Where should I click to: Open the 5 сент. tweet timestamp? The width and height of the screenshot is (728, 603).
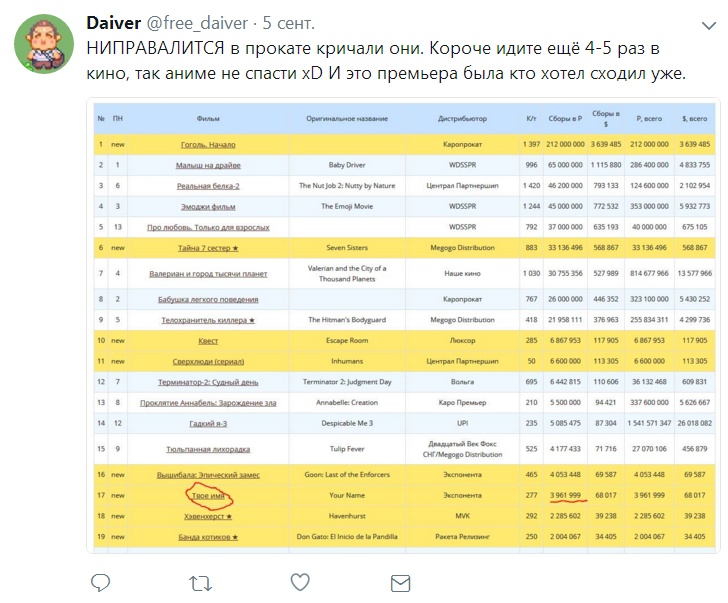point(288,23)
